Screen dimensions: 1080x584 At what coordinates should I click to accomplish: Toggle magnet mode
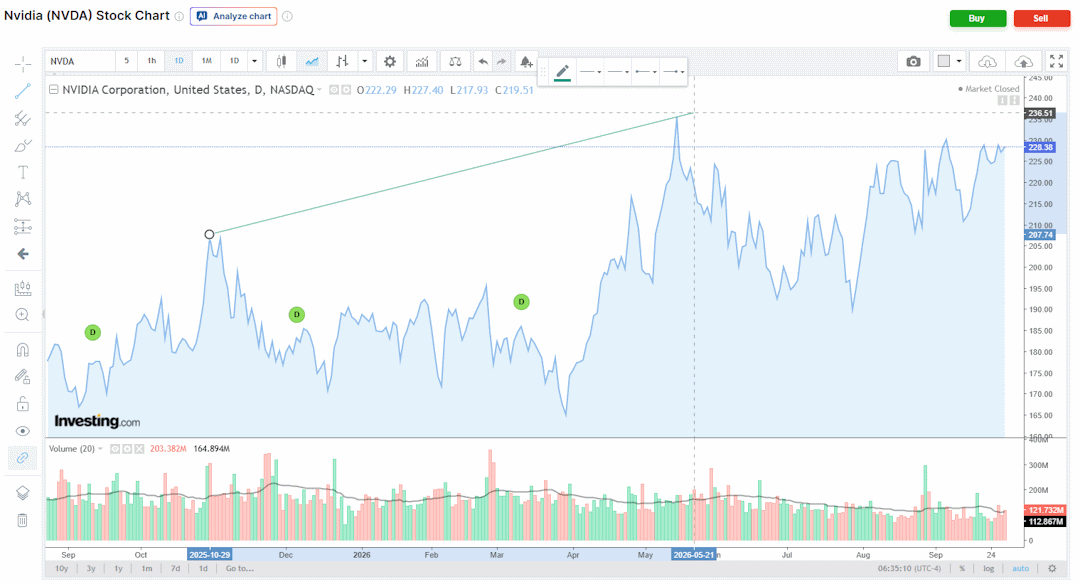[23, 350]
